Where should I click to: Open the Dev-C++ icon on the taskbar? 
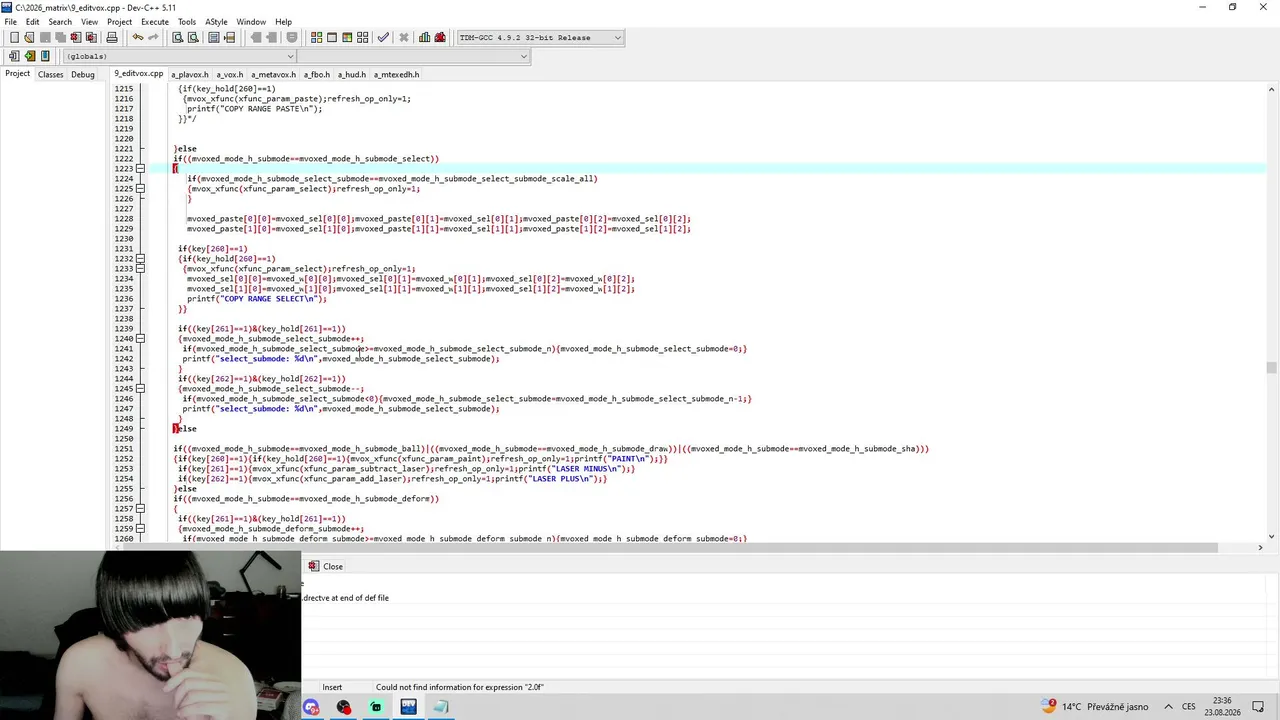click(x=408, y=707)
